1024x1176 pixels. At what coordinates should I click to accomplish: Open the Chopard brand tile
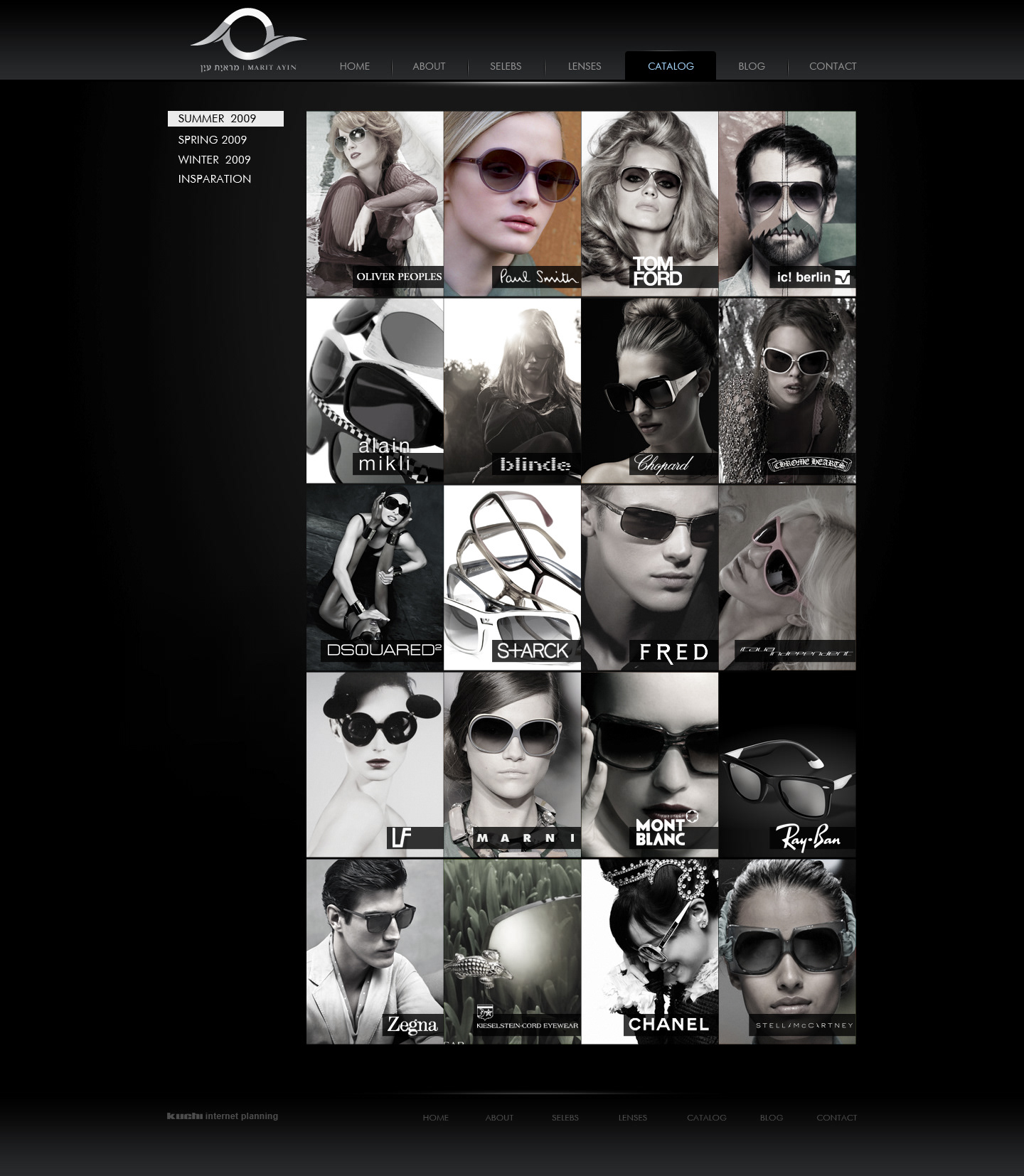[650, 390]
